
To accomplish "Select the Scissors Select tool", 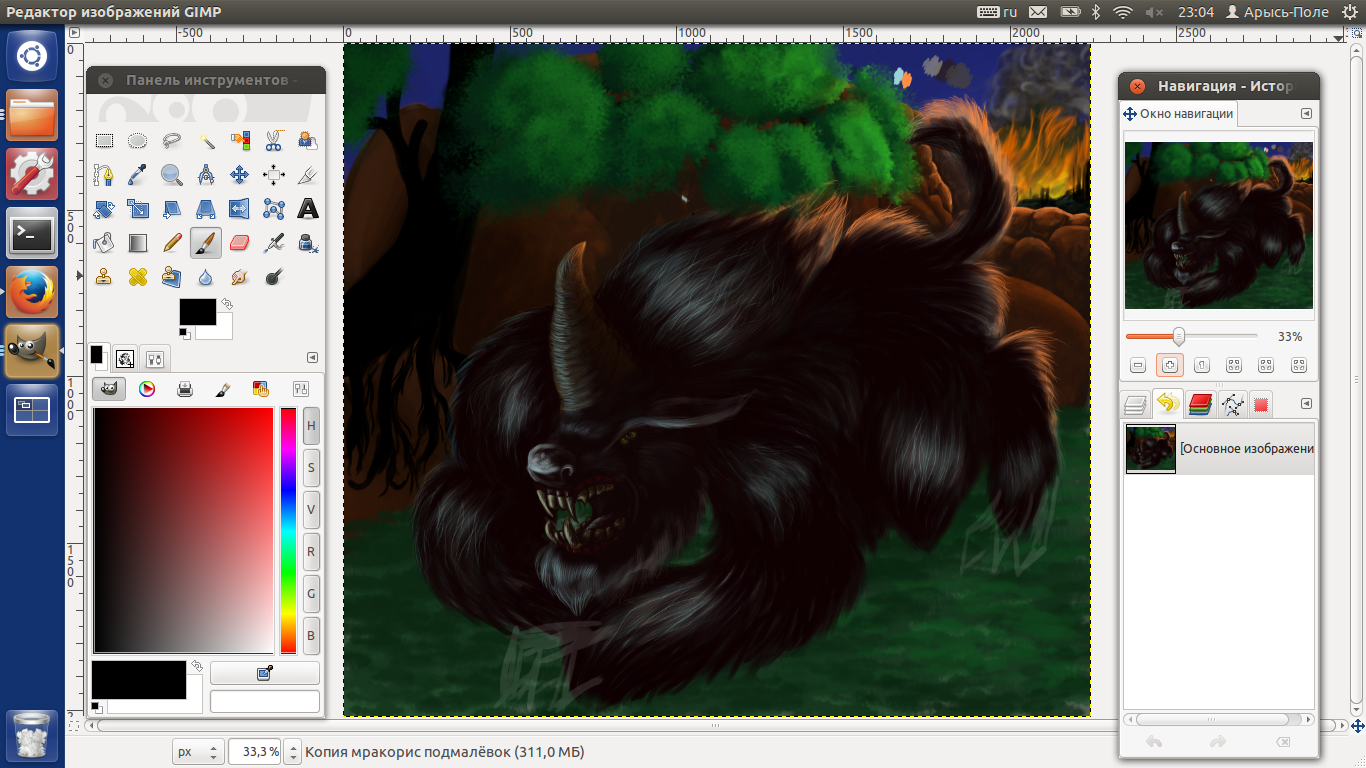I will [x=274, y=141].
